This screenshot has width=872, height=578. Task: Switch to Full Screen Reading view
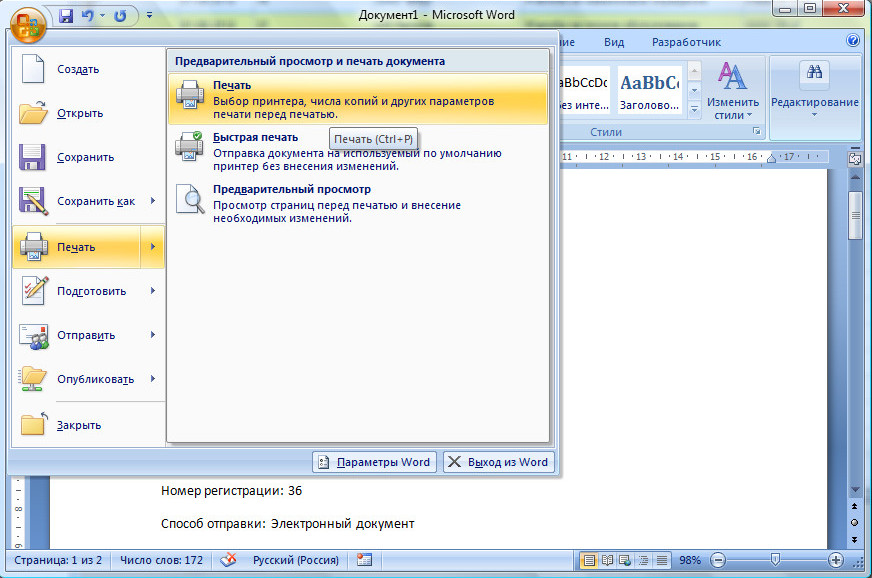coord(607,560)
